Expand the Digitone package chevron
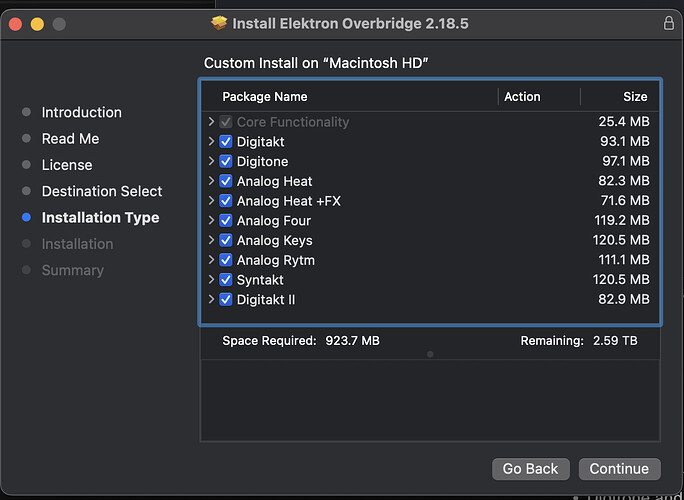This screenshot has height=500, width=684. pos(211,161)
